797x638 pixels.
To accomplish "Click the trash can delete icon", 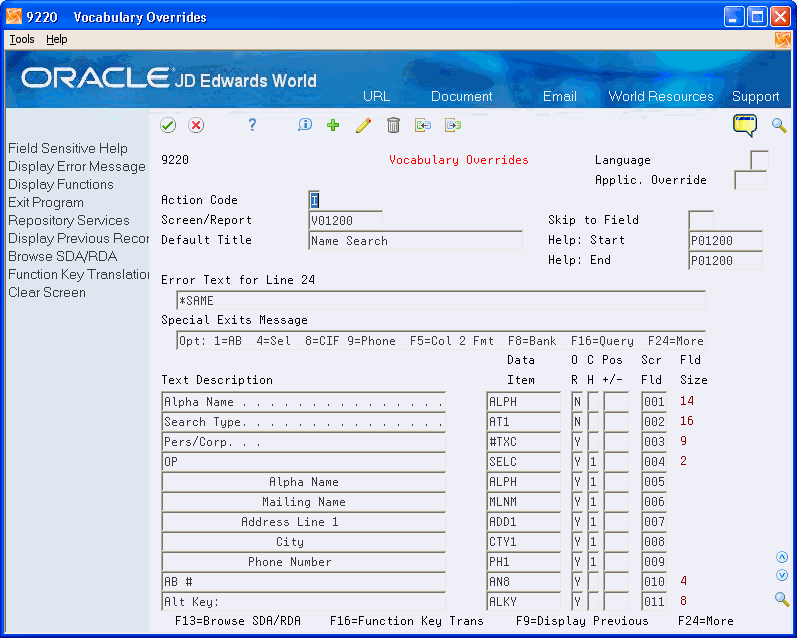I will coord(393,125).
